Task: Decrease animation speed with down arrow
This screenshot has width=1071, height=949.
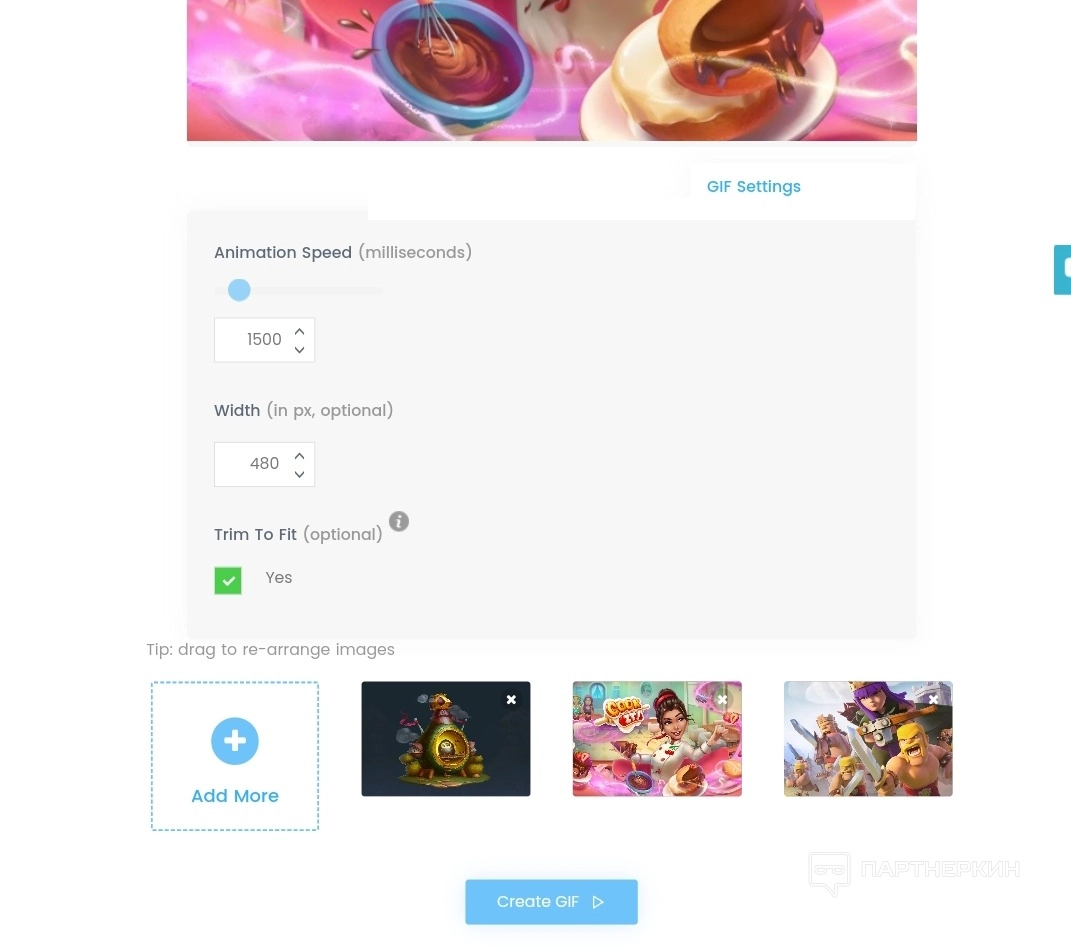Action: pos(299,349)
